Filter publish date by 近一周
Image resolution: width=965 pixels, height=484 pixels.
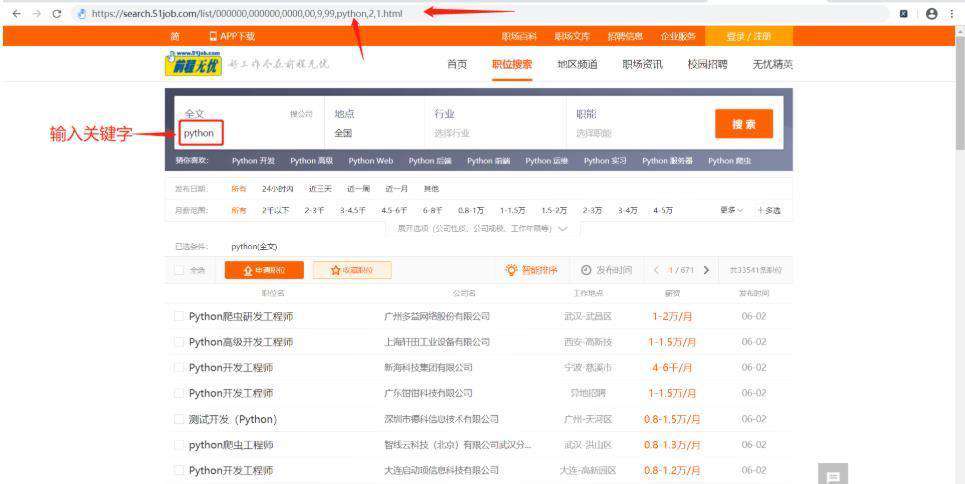click(x=358, y=189)
